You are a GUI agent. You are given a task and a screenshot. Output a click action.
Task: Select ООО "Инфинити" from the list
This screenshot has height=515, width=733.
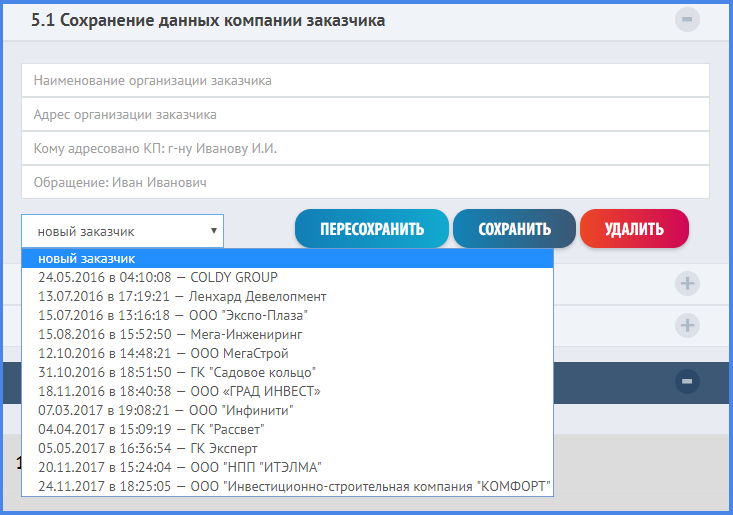click(x=287, y=410)
